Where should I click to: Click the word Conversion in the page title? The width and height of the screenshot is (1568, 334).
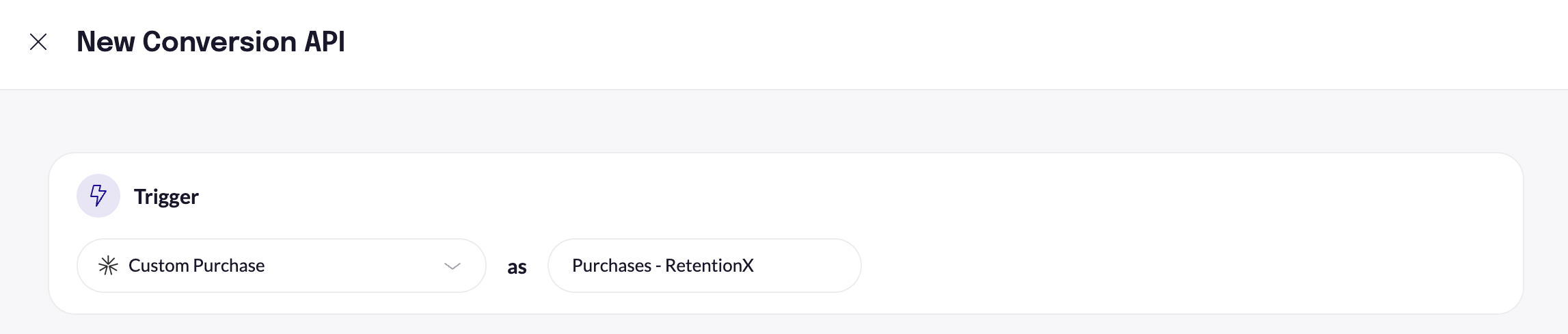point(219,42)
